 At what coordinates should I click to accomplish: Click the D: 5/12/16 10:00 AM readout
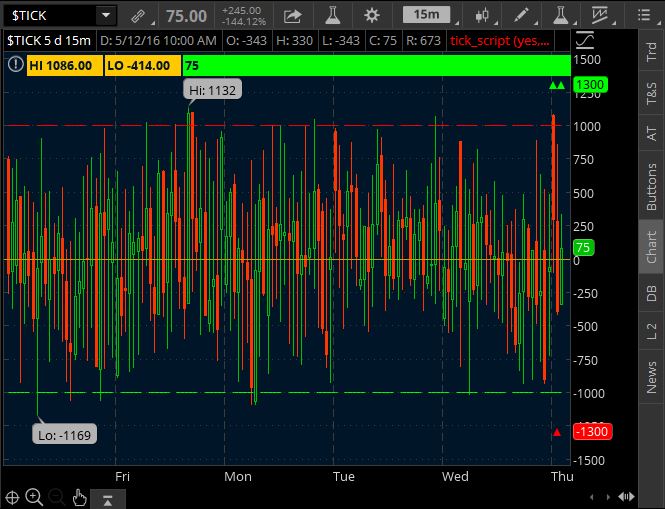point(158,41)
